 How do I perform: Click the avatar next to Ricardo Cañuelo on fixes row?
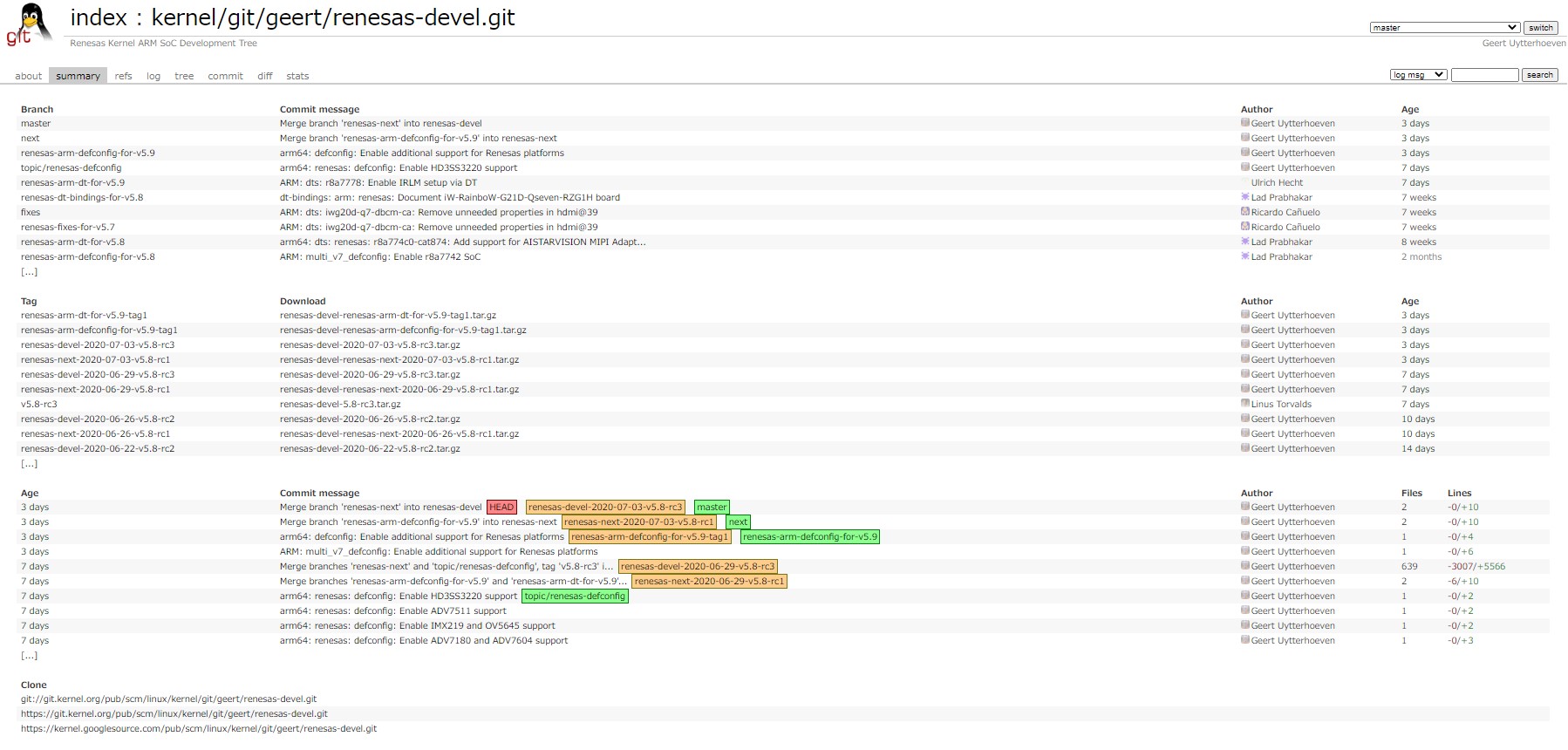click(x=1245, y=212)
